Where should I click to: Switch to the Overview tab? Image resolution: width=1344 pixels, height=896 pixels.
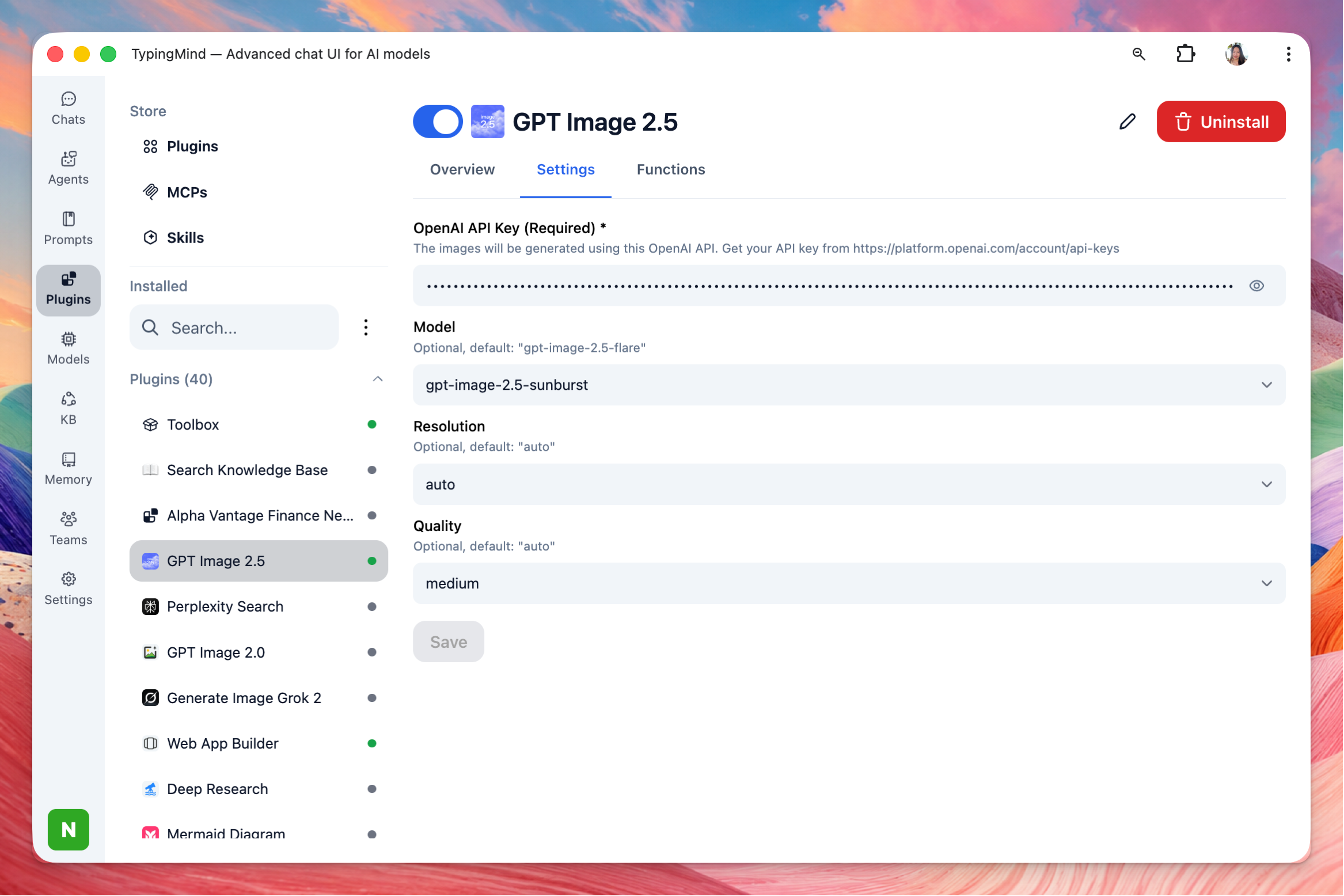pos(462,169)
